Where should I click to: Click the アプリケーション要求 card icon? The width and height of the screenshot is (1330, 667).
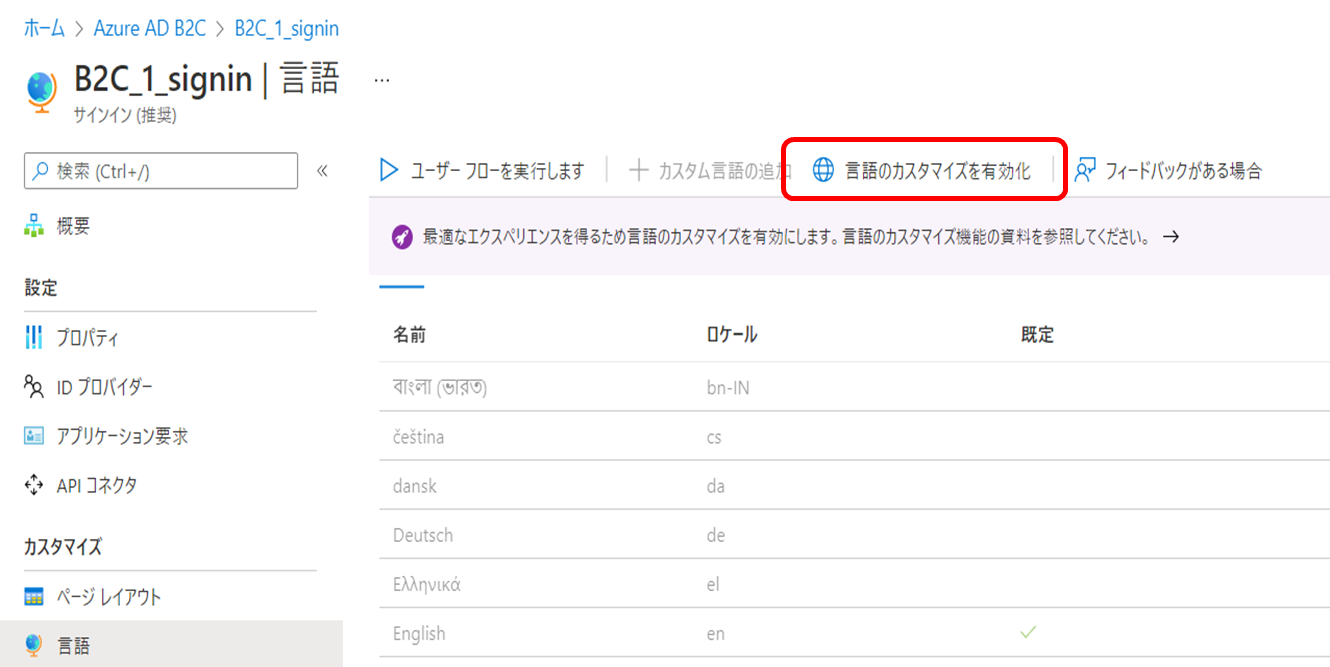coord(34,436)
